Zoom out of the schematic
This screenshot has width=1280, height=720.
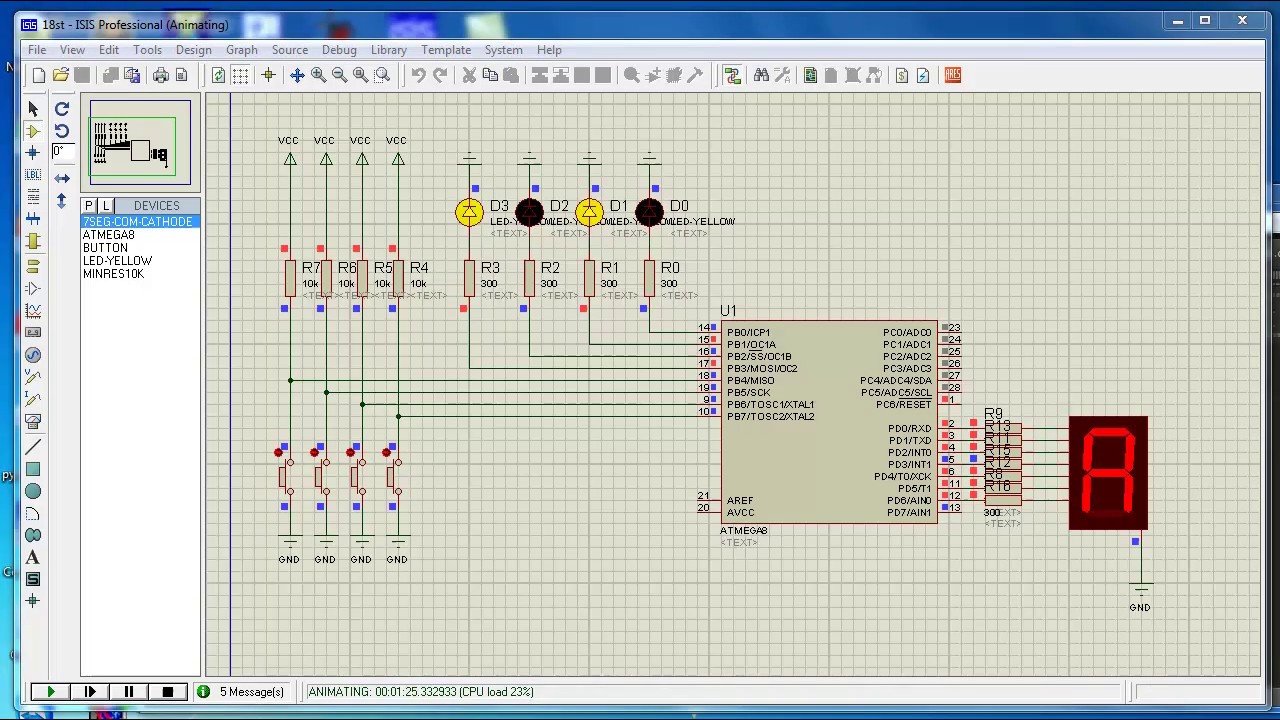[x=339, y=75]
